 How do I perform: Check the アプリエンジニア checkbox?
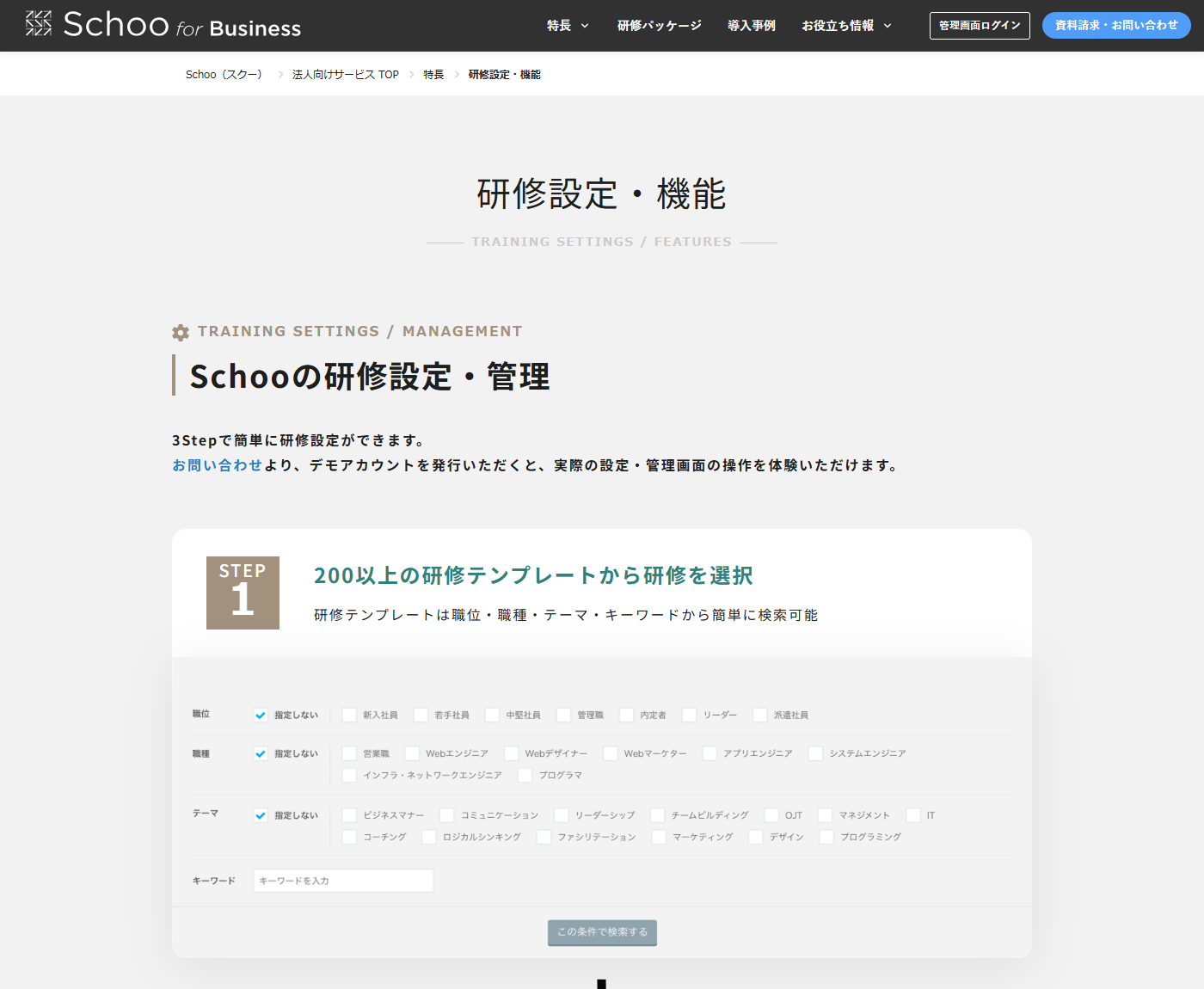click(x=709, y=753)
